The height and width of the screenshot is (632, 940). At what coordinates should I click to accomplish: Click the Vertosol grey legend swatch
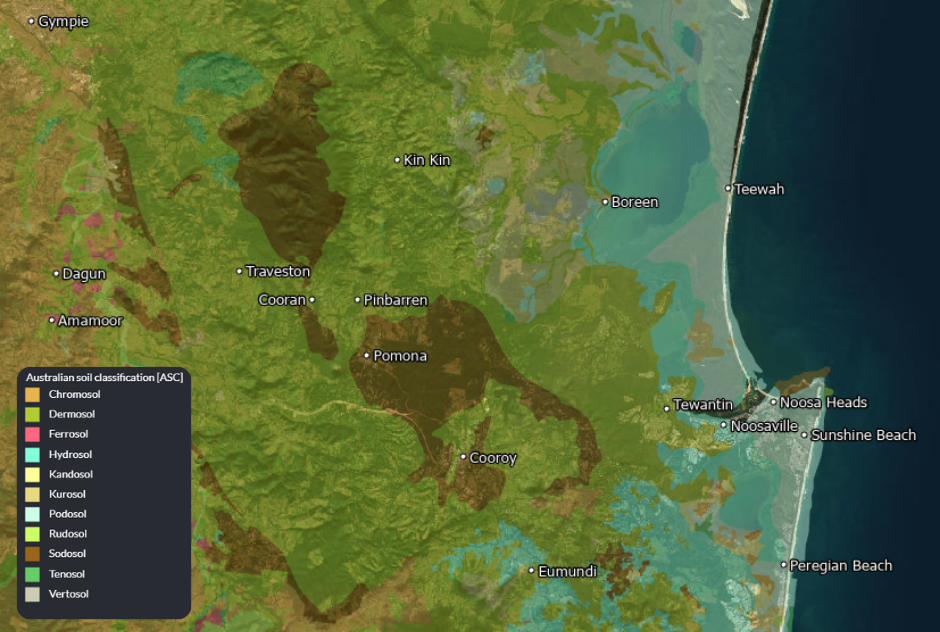[x=32, y=594]
